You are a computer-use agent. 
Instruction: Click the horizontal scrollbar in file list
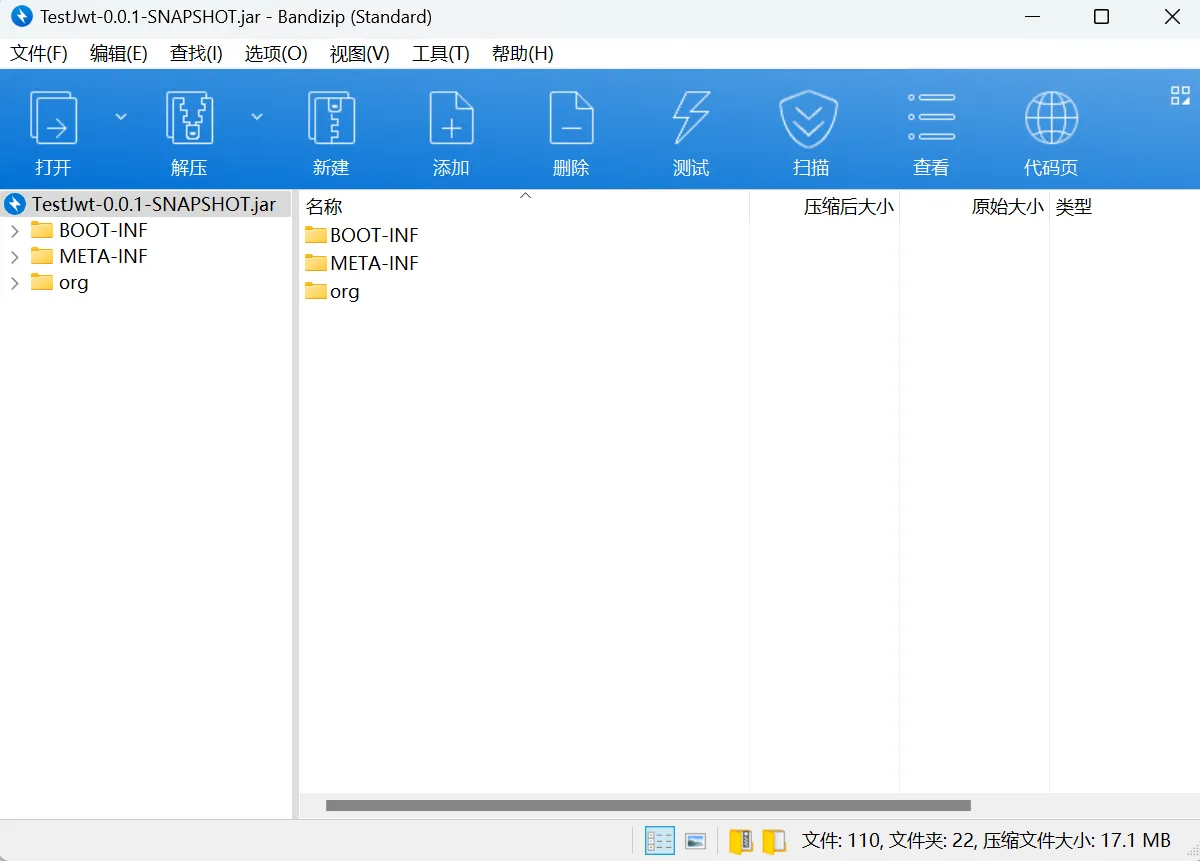point(648,805)
